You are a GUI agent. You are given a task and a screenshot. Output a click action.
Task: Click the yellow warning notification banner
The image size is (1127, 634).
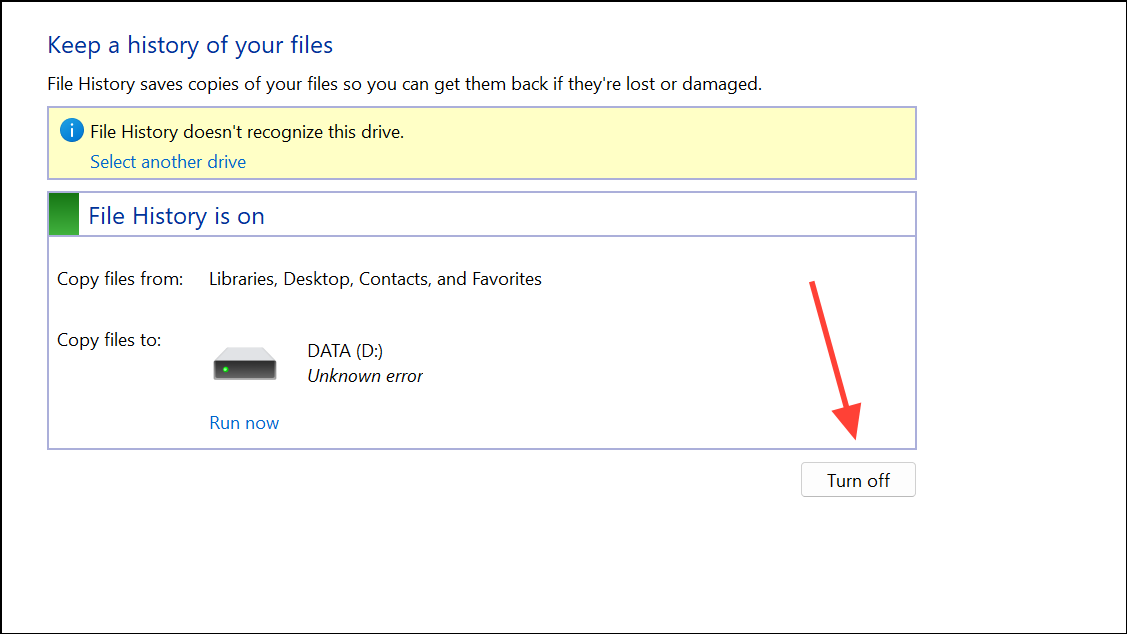pos(481,143)
